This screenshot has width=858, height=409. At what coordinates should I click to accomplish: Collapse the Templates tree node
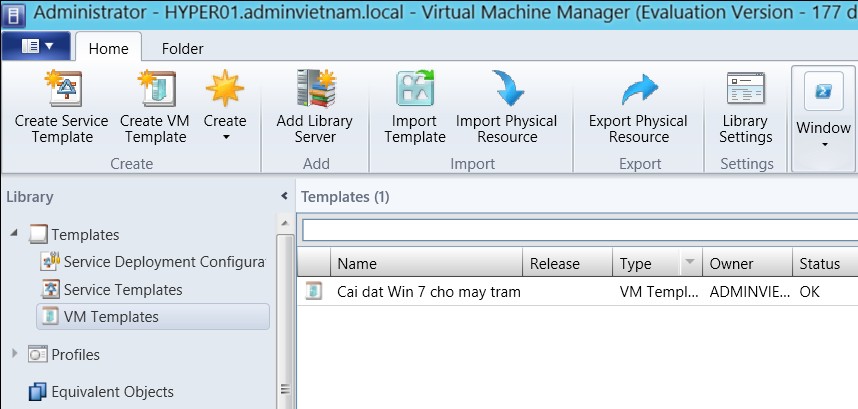[14, 233]
